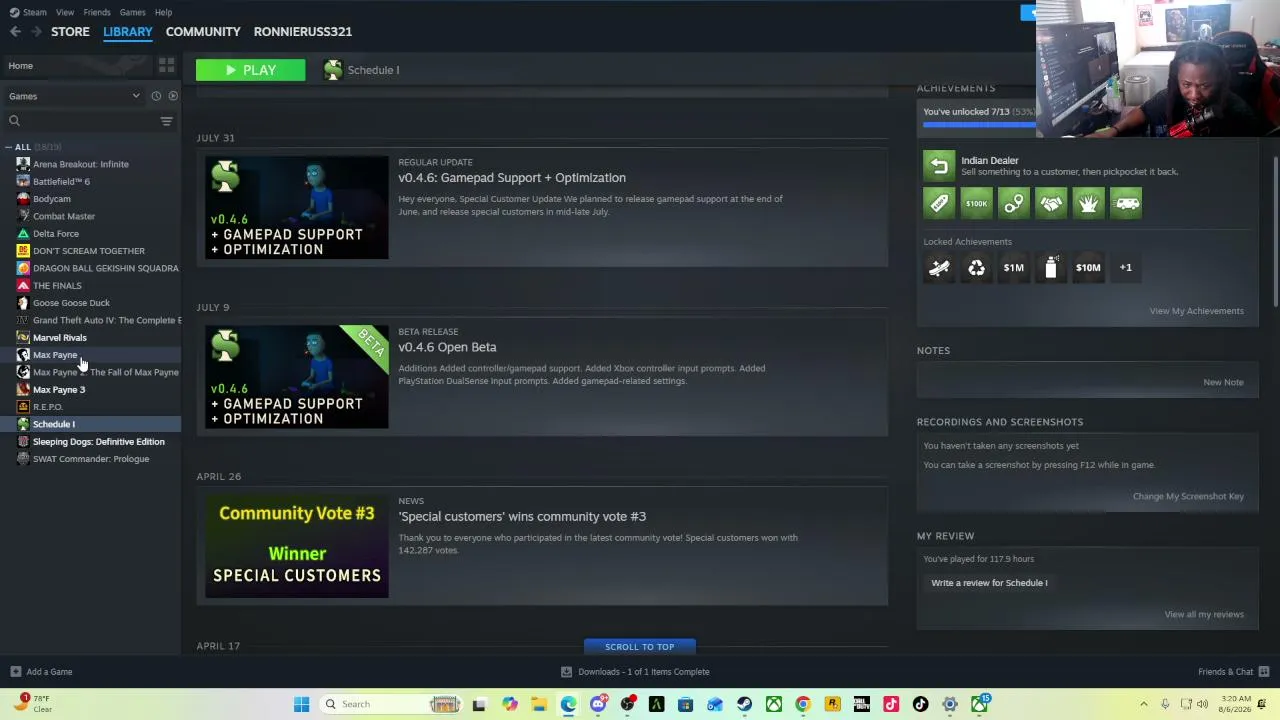
Task: Open Google Chrome from the taskbar
Action: coord(802,704)
